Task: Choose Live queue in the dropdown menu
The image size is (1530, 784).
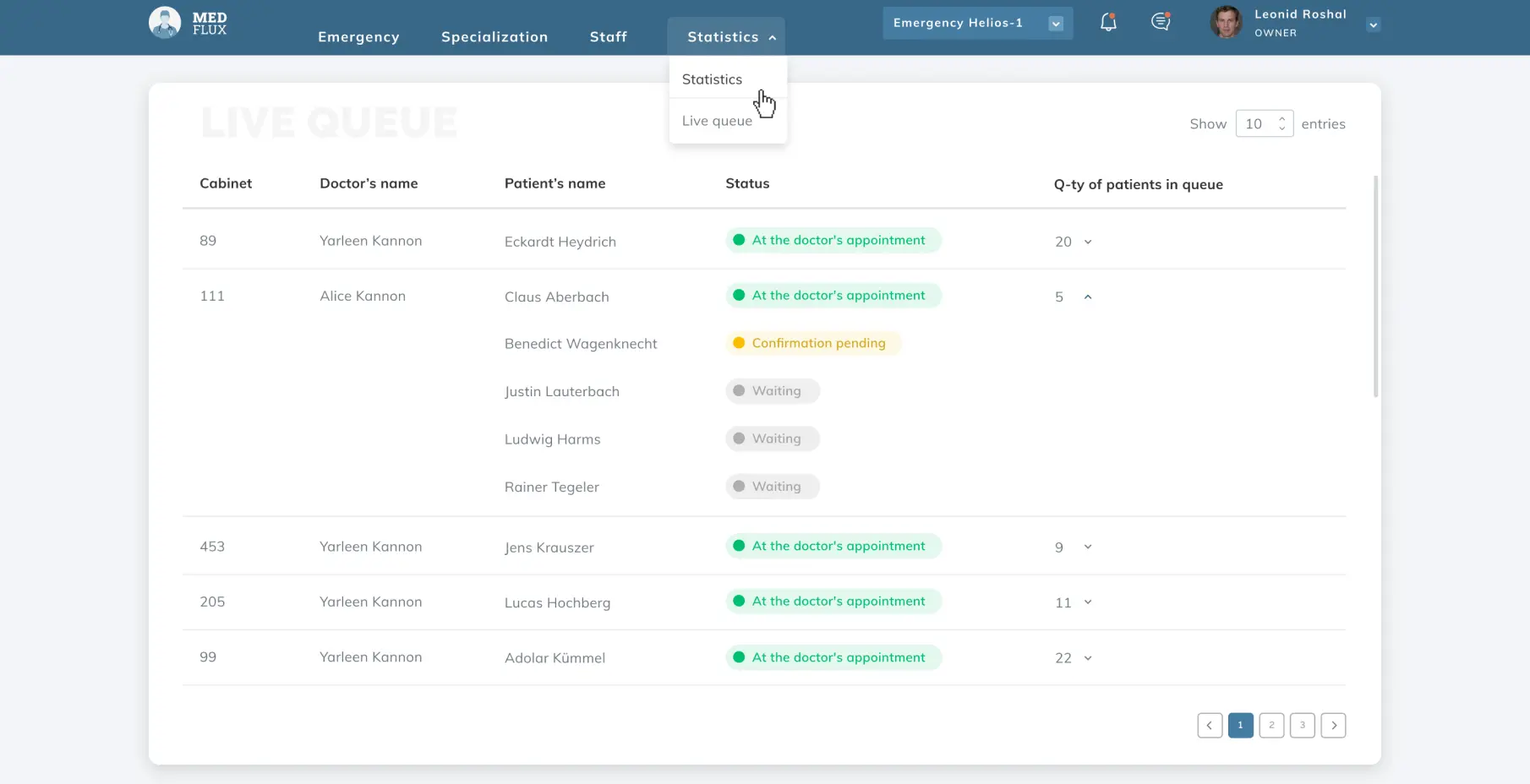Action: pos(717,121)
